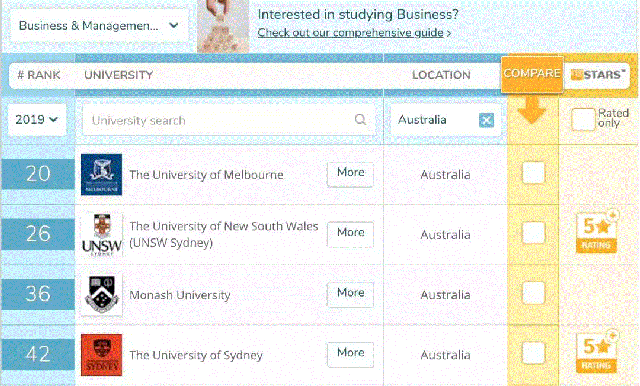
Task: Enable the Rated only checkbox
Action: (x=582, y=119)
